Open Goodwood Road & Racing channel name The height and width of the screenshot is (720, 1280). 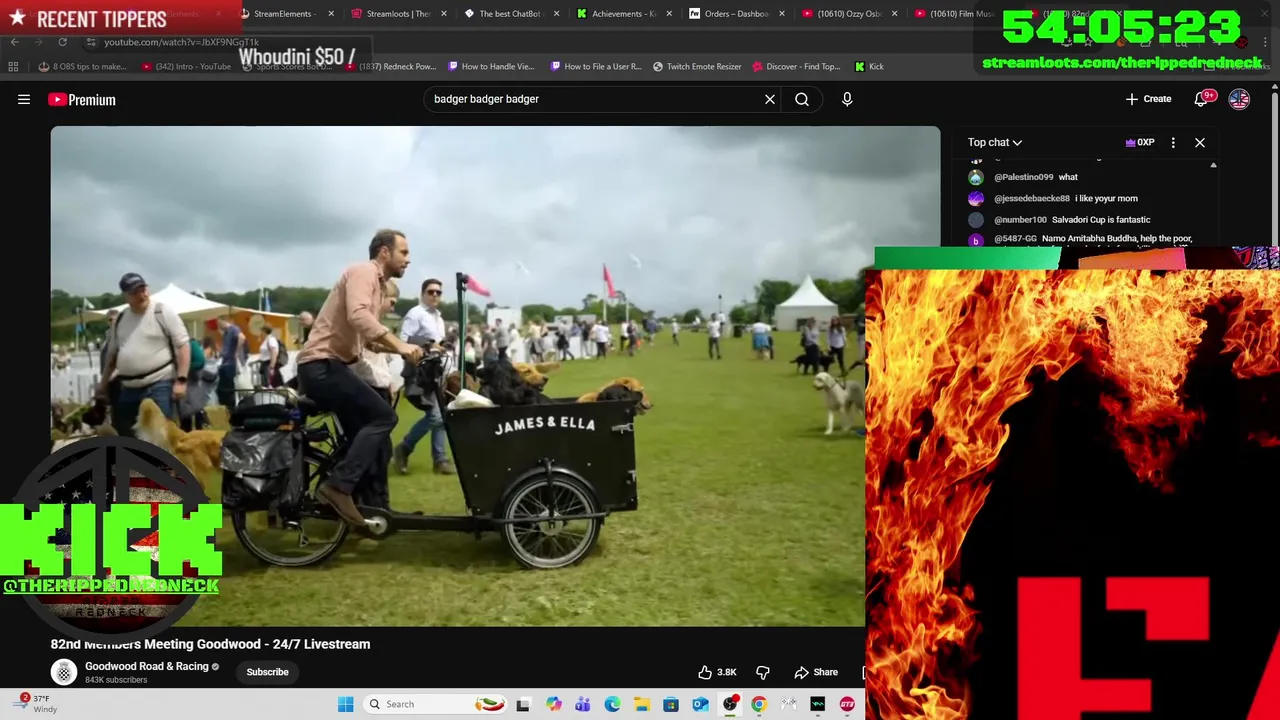pyautogui.click(x=147, y=666)
